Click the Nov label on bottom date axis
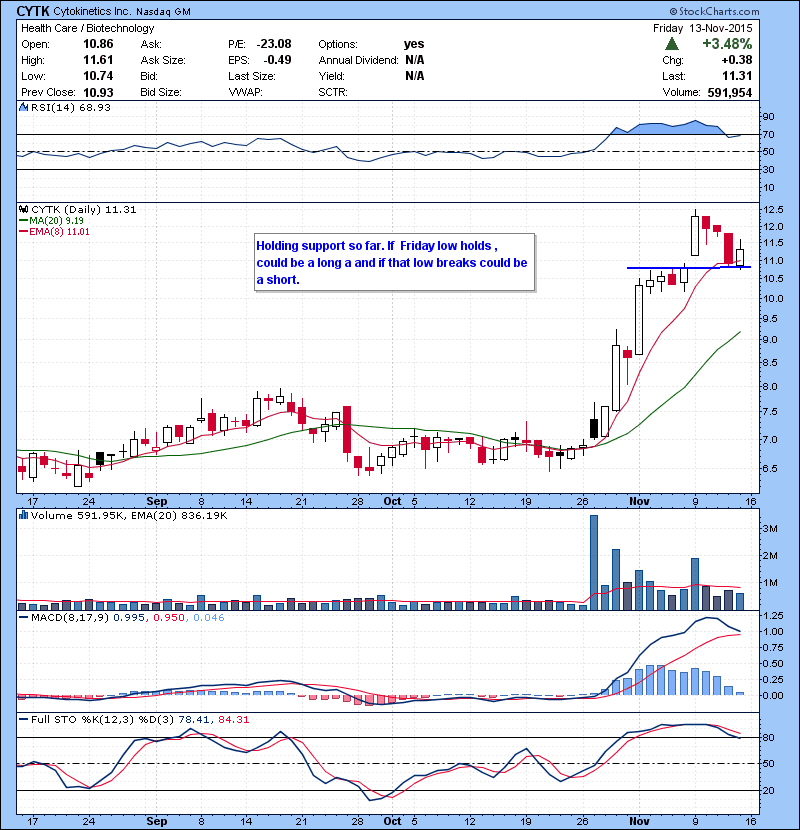Image resolution: width=800 pixels, height=830 pixels. point(639,821)
